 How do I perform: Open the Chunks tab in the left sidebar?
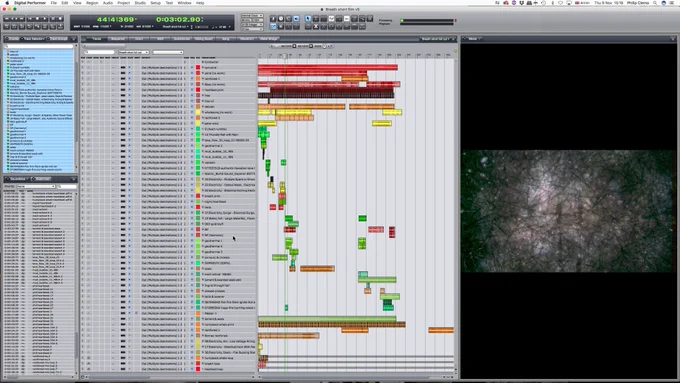(x=13, y=39)
